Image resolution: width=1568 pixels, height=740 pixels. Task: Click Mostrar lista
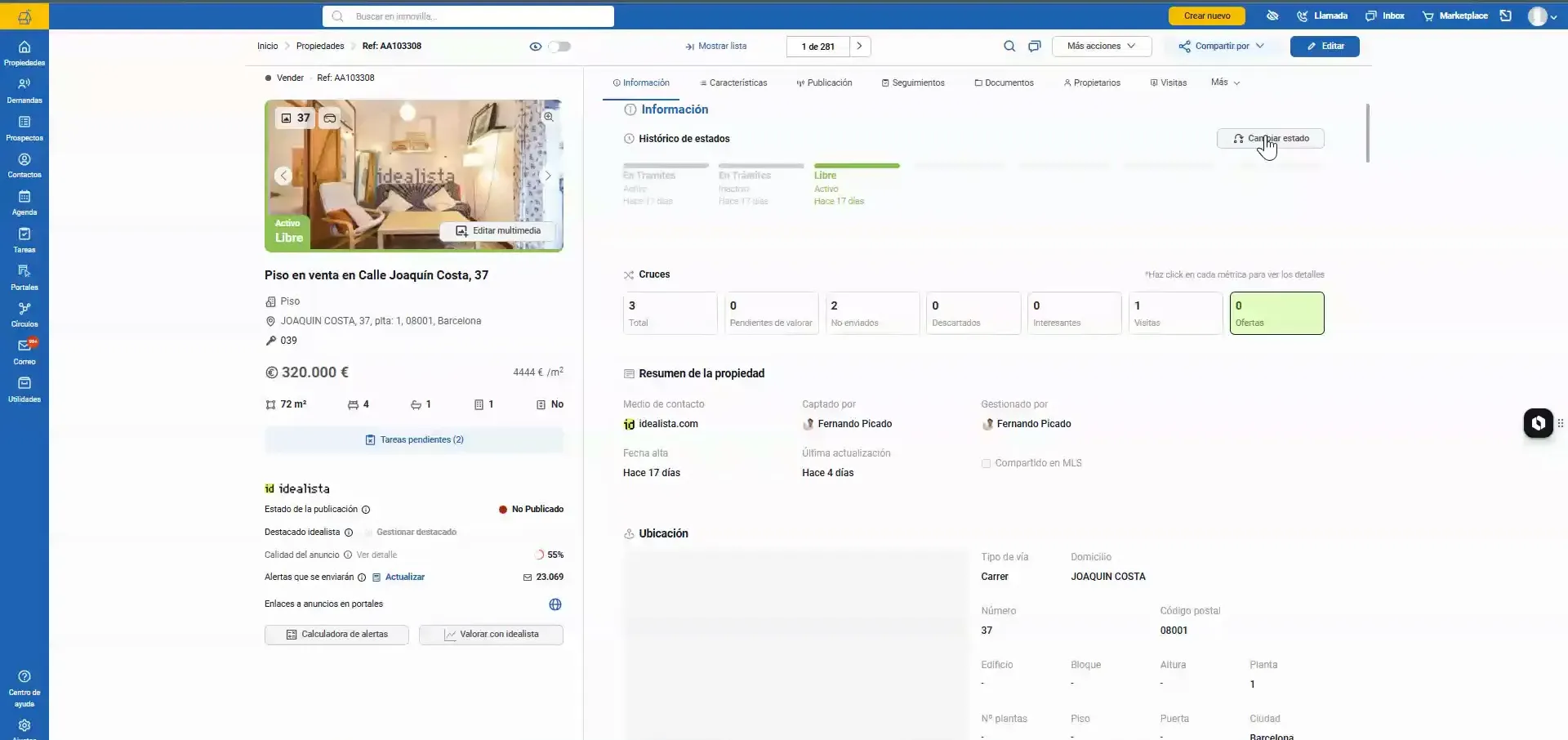pyautogui.click(x=716, y=47)
